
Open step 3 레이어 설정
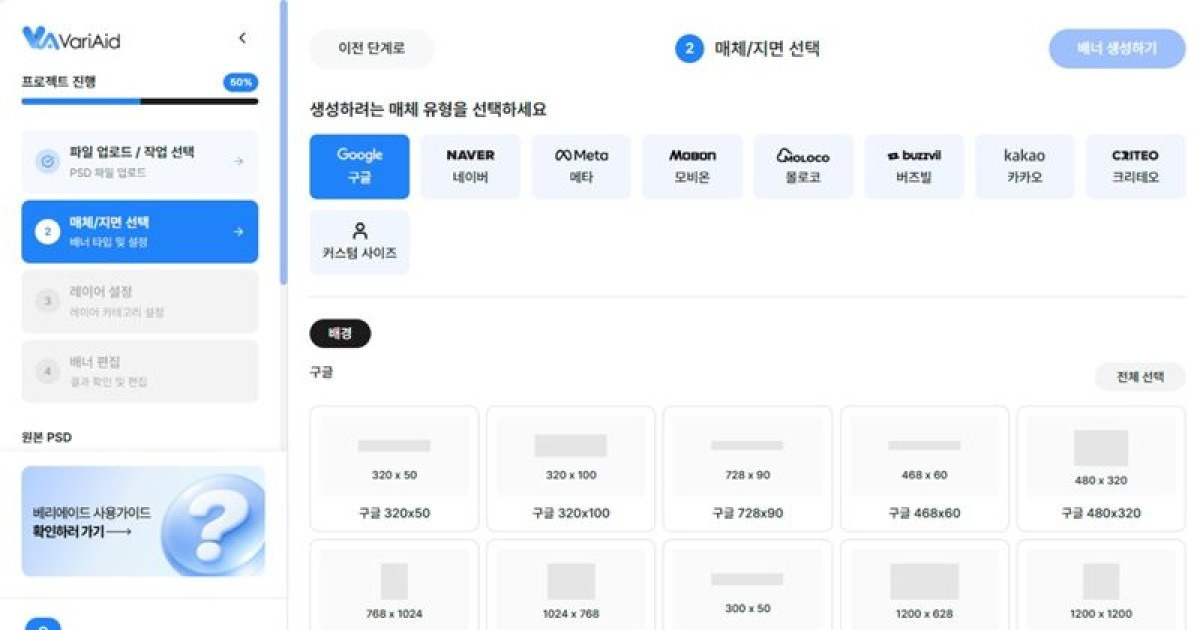point(140,301)
